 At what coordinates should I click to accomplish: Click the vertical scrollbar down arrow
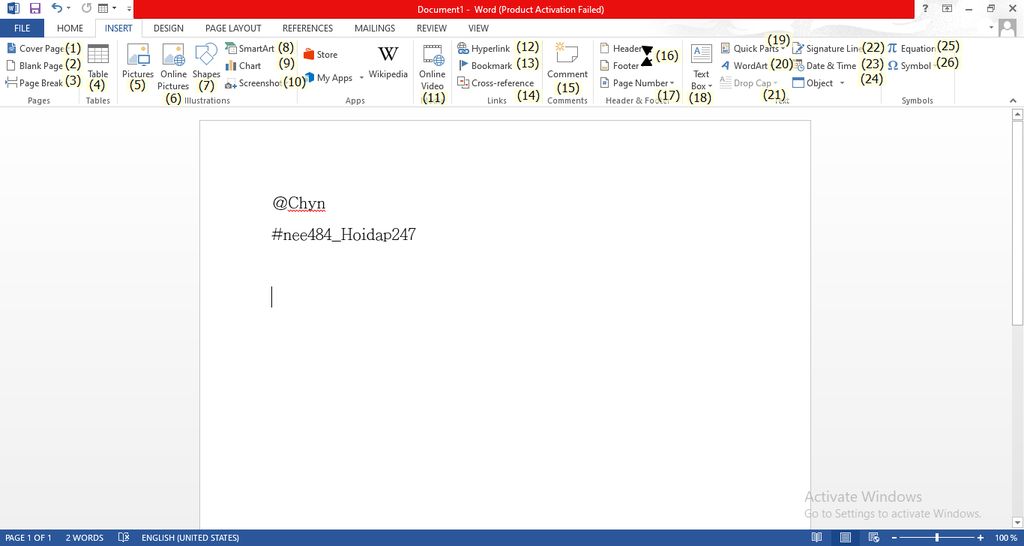click(1017, 523)
